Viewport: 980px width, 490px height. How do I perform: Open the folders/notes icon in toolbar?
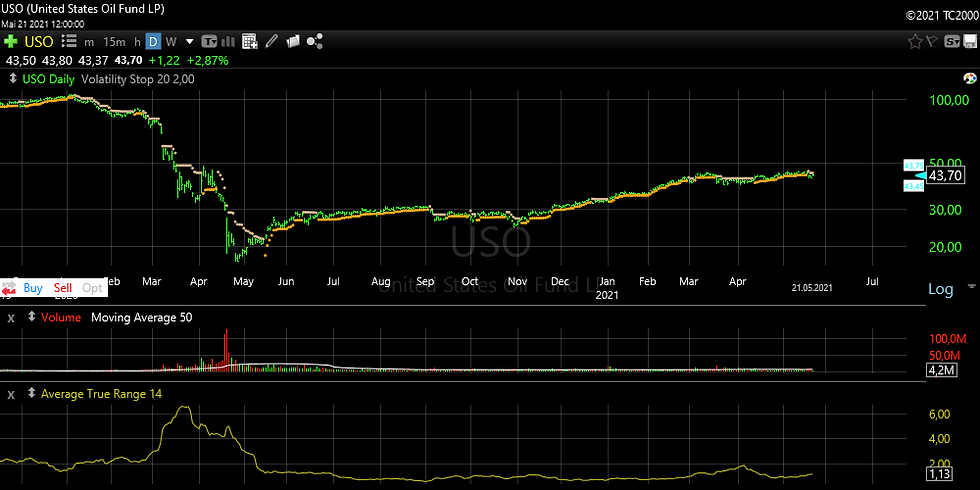(x=292, y=42)
